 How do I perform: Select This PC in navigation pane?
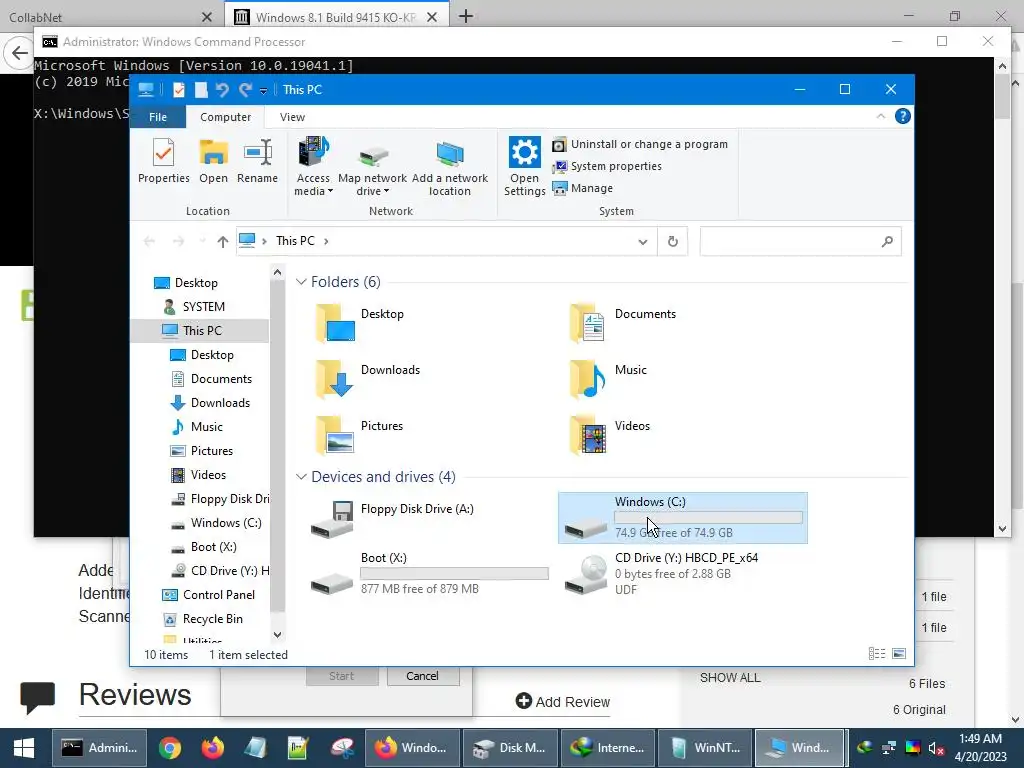pos(202,331)
